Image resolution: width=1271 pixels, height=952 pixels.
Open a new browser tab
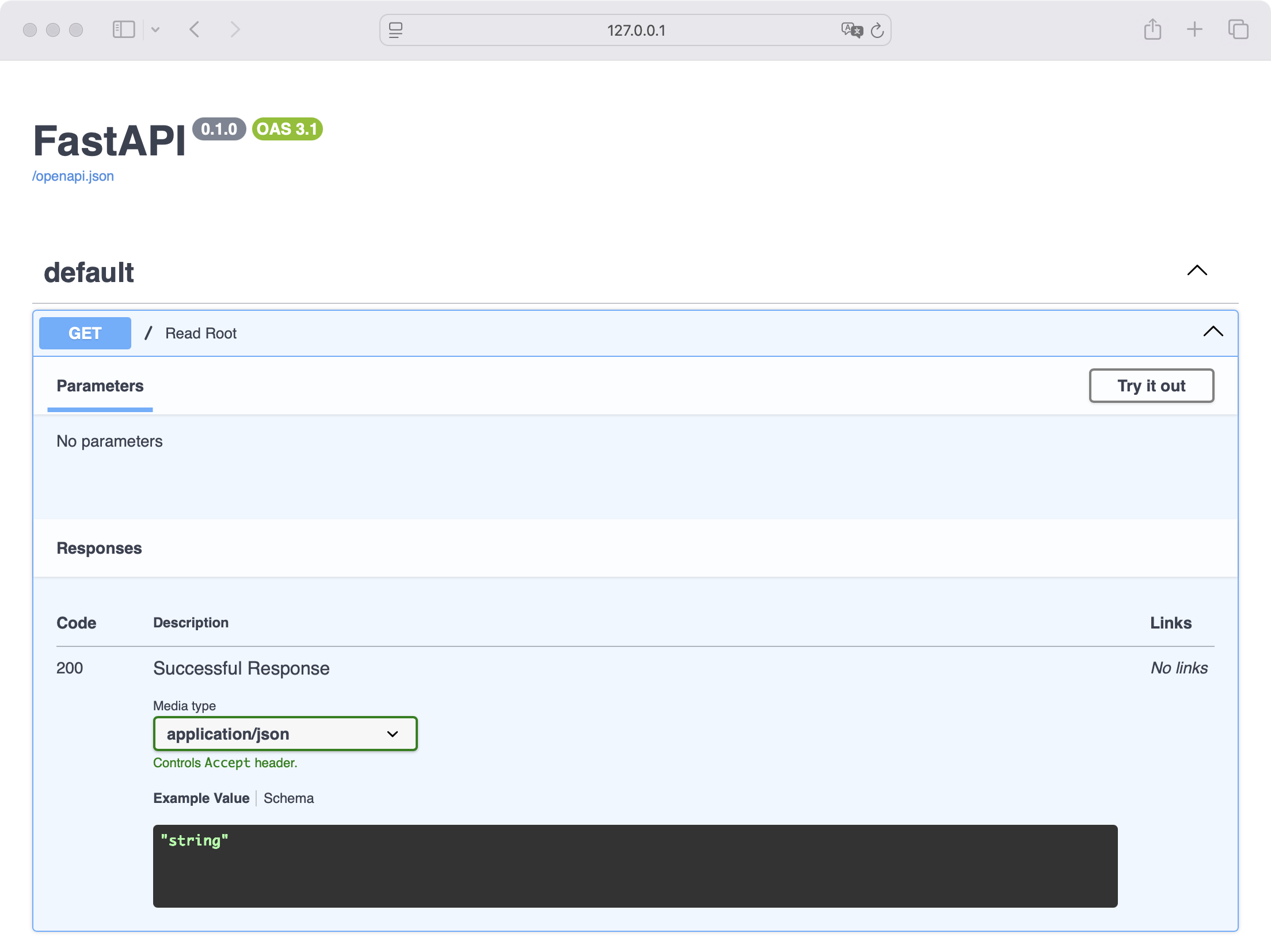(1194, 29)
